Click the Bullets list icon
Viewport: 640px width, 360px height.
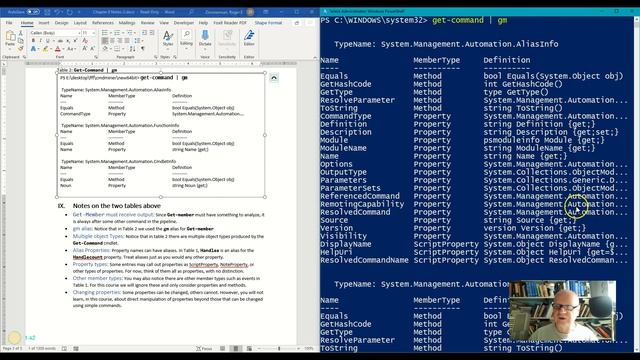pyautogui.click(x=105, y=33)
